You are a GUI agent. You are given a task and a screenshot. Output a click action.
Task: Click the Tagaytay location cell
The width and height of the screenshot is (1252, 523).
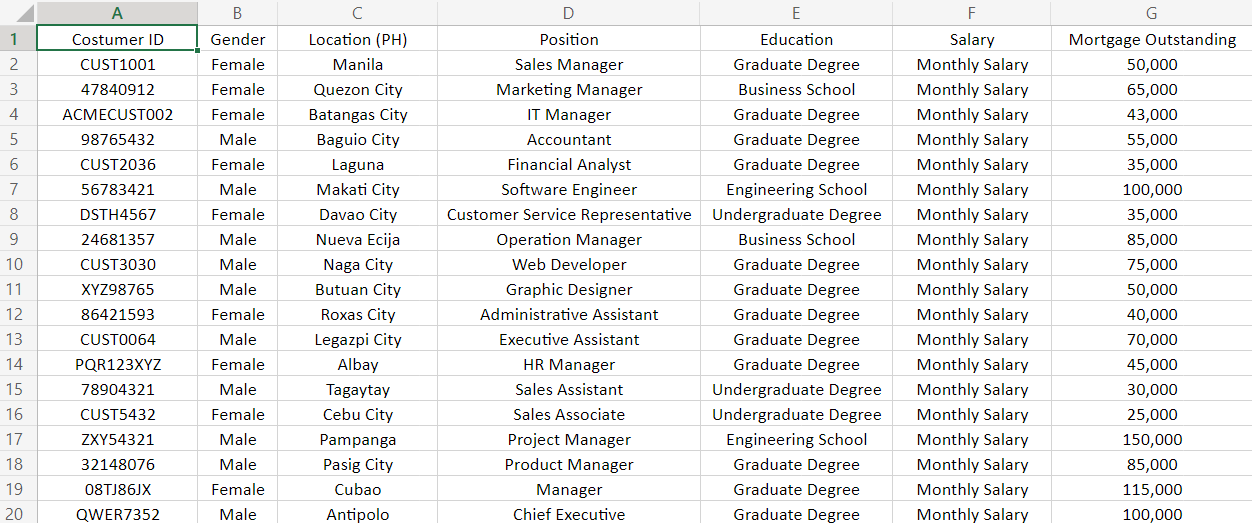pos(358,390)
